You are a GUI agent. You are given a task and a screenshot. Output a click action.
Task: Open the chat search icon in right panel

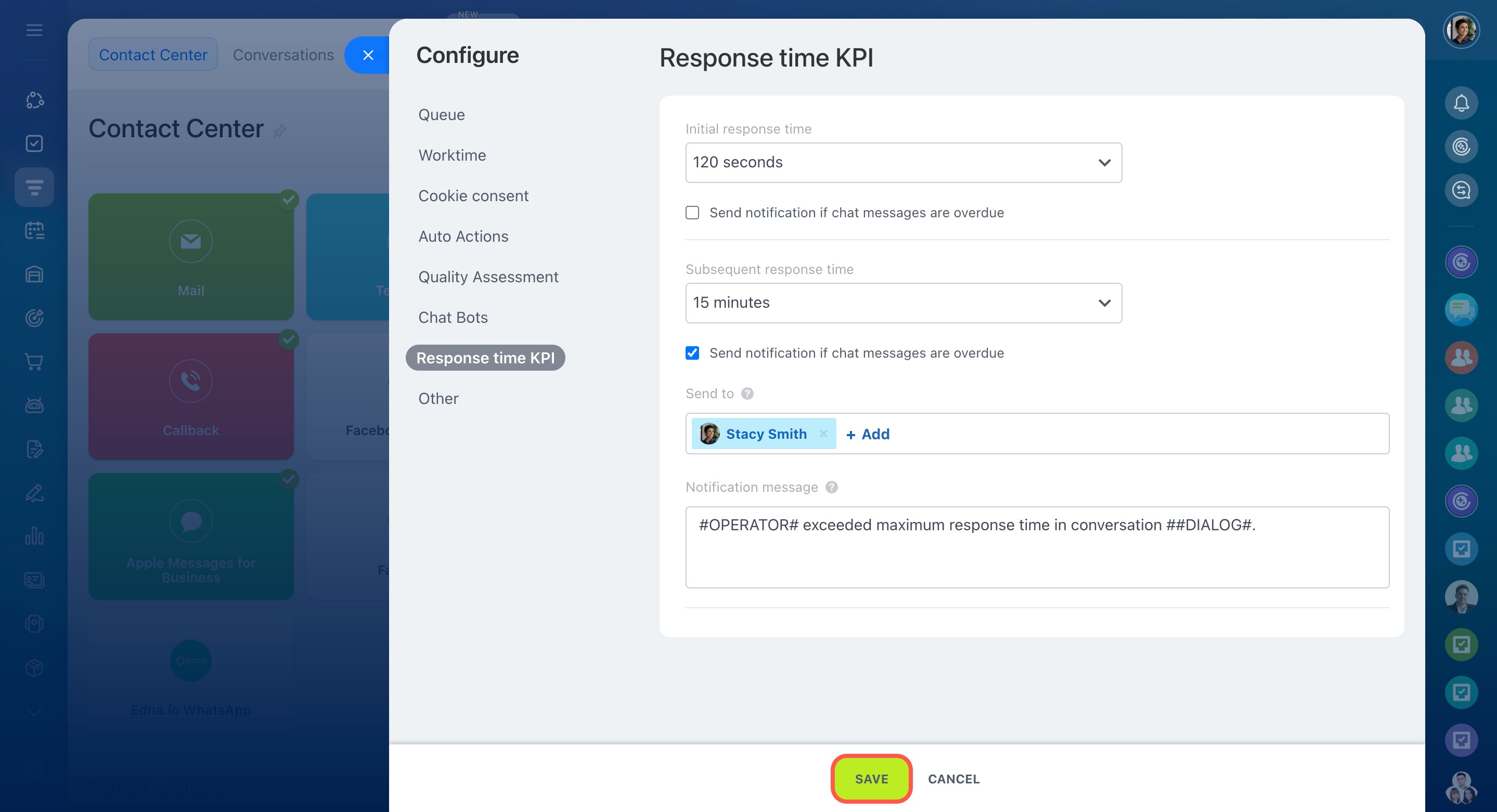click(1461, 190)
